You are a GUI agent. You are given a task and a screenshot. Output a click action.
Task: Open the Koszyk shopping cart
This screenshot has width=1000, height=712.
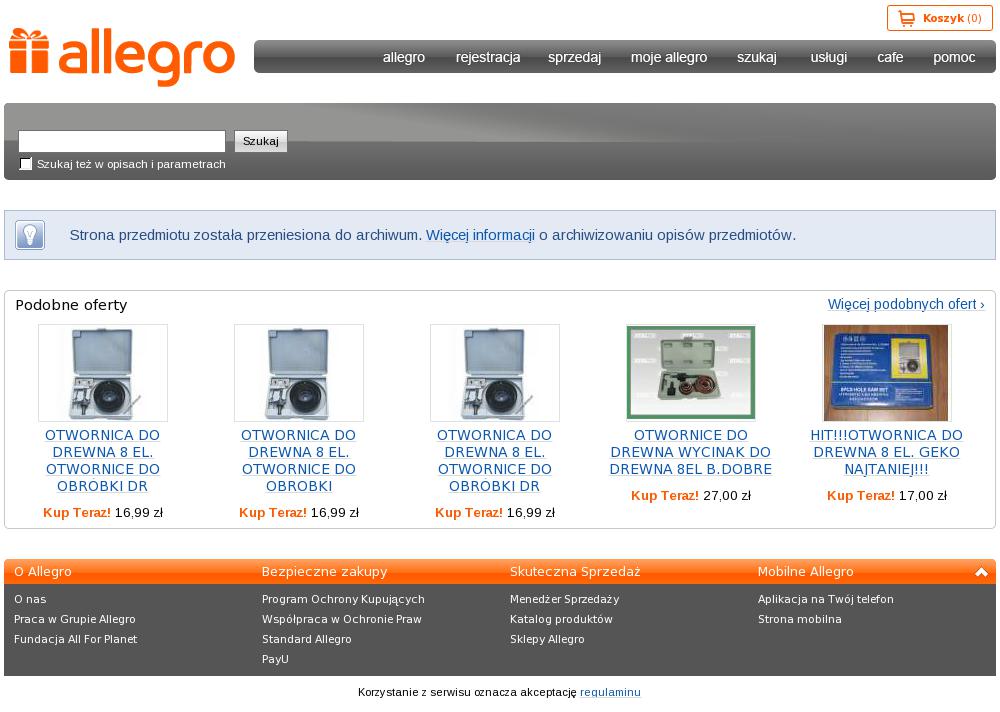939,19
